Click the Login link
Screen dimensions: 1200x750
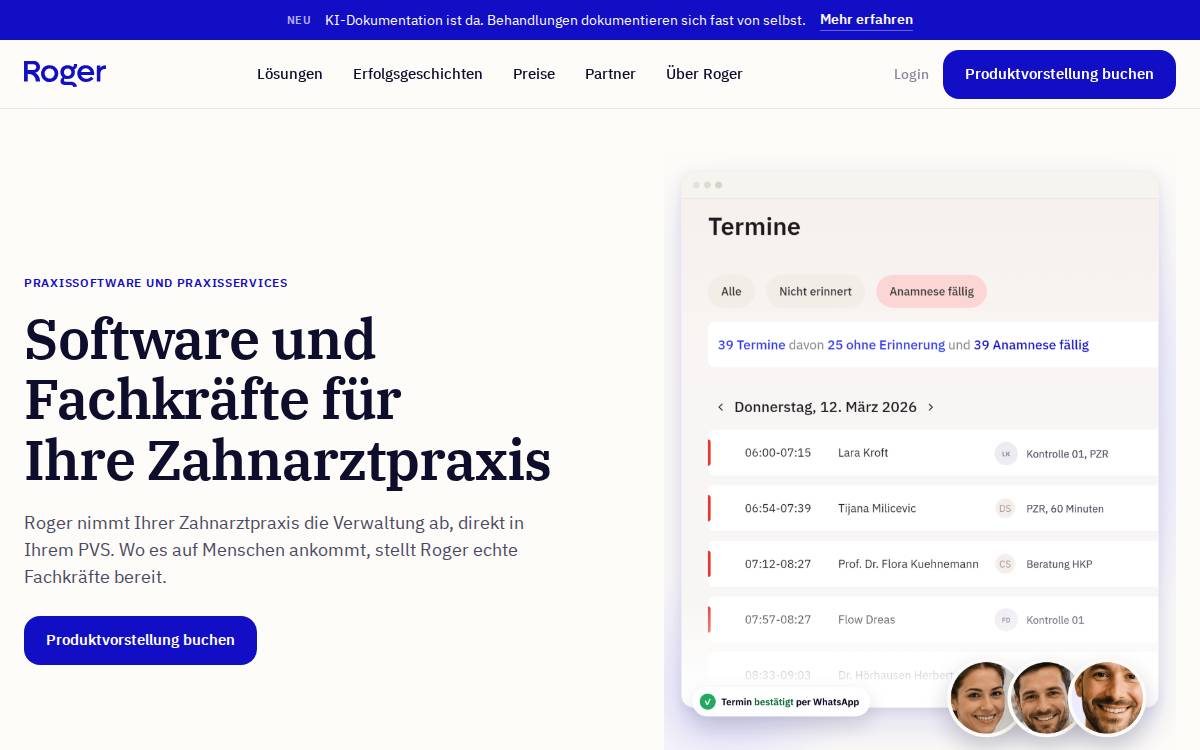911,74
